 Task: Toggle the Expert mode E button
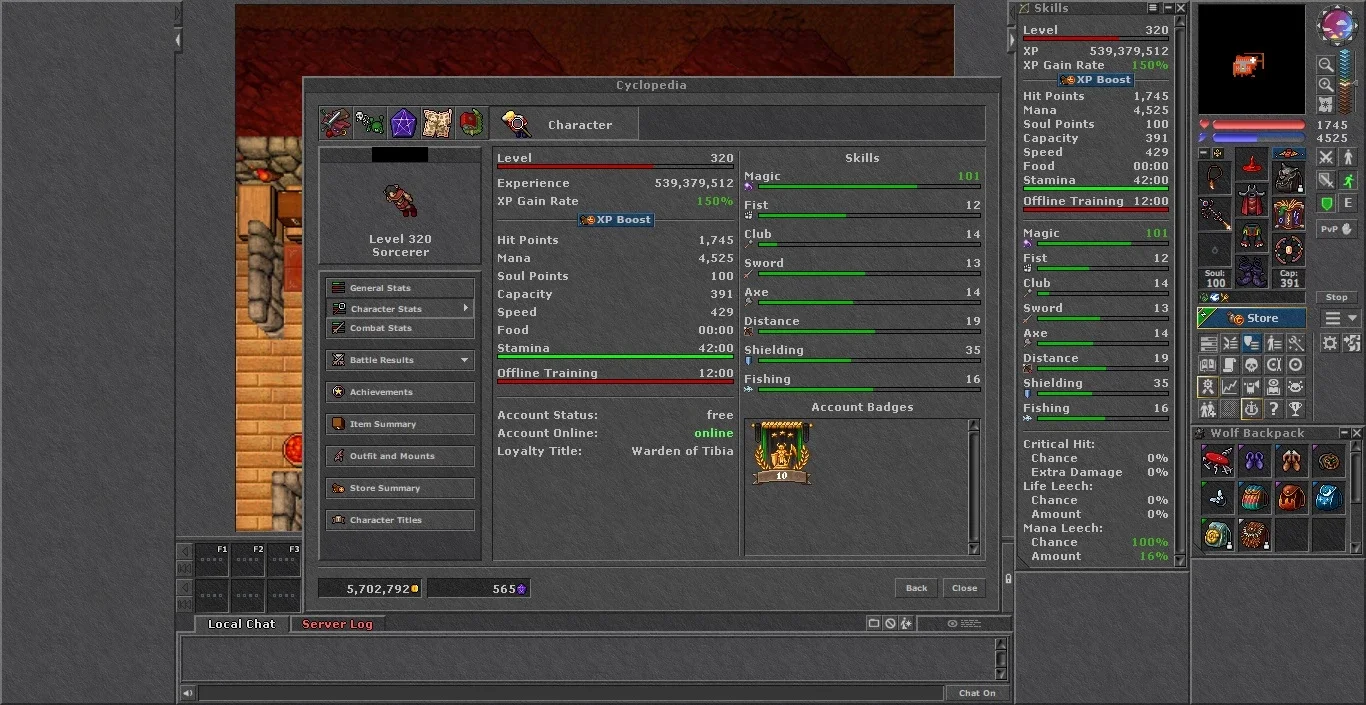point(1348,204)
